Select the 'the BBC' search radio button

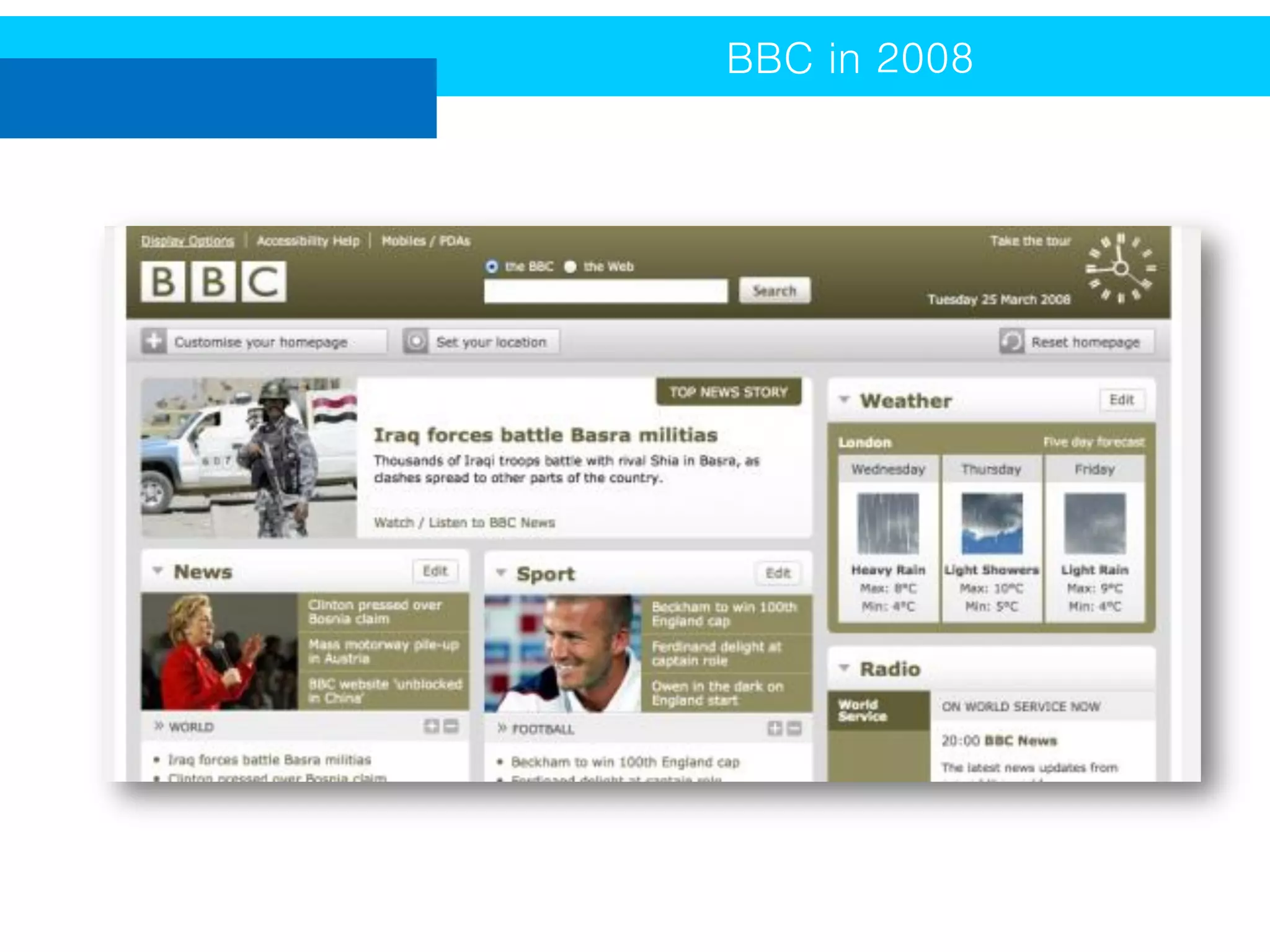(492, 267)
